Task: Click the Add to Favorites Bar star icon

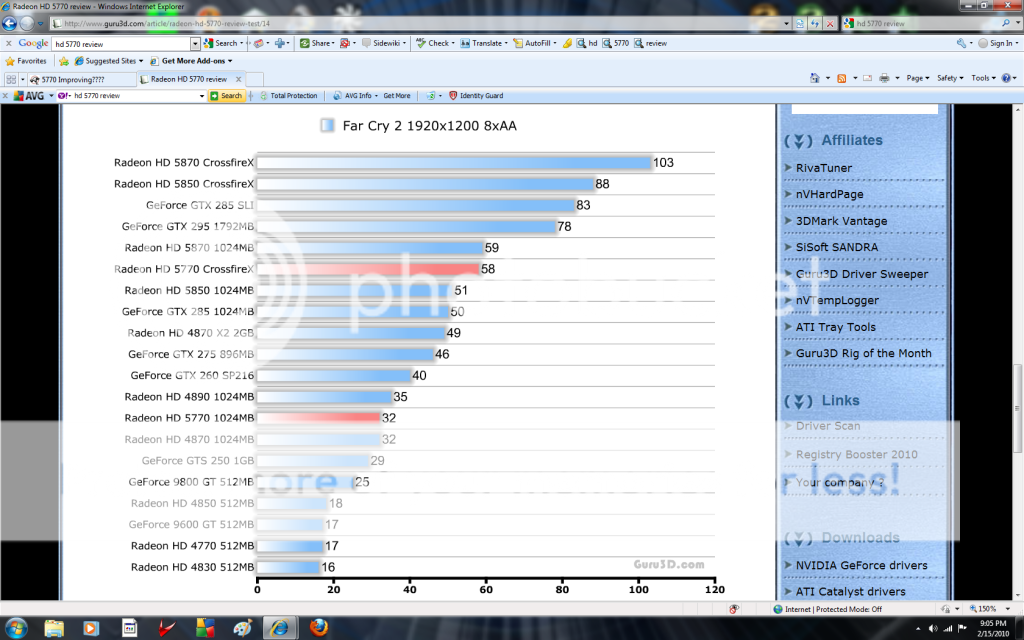Action: point(63,61)
